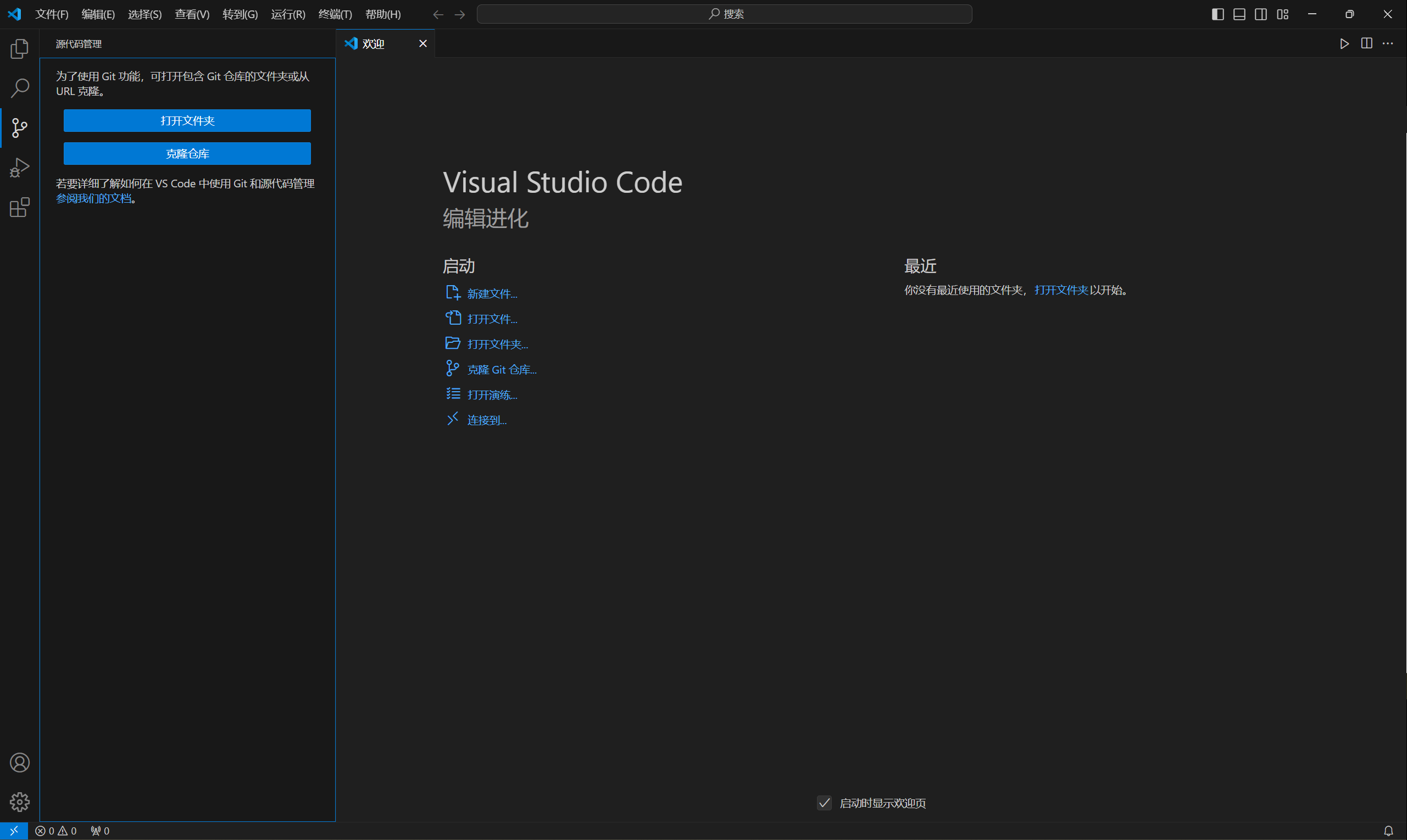1407x840 pixels.
Task: Click the 源代码管理 panel title
Action: tap(79, 43)
